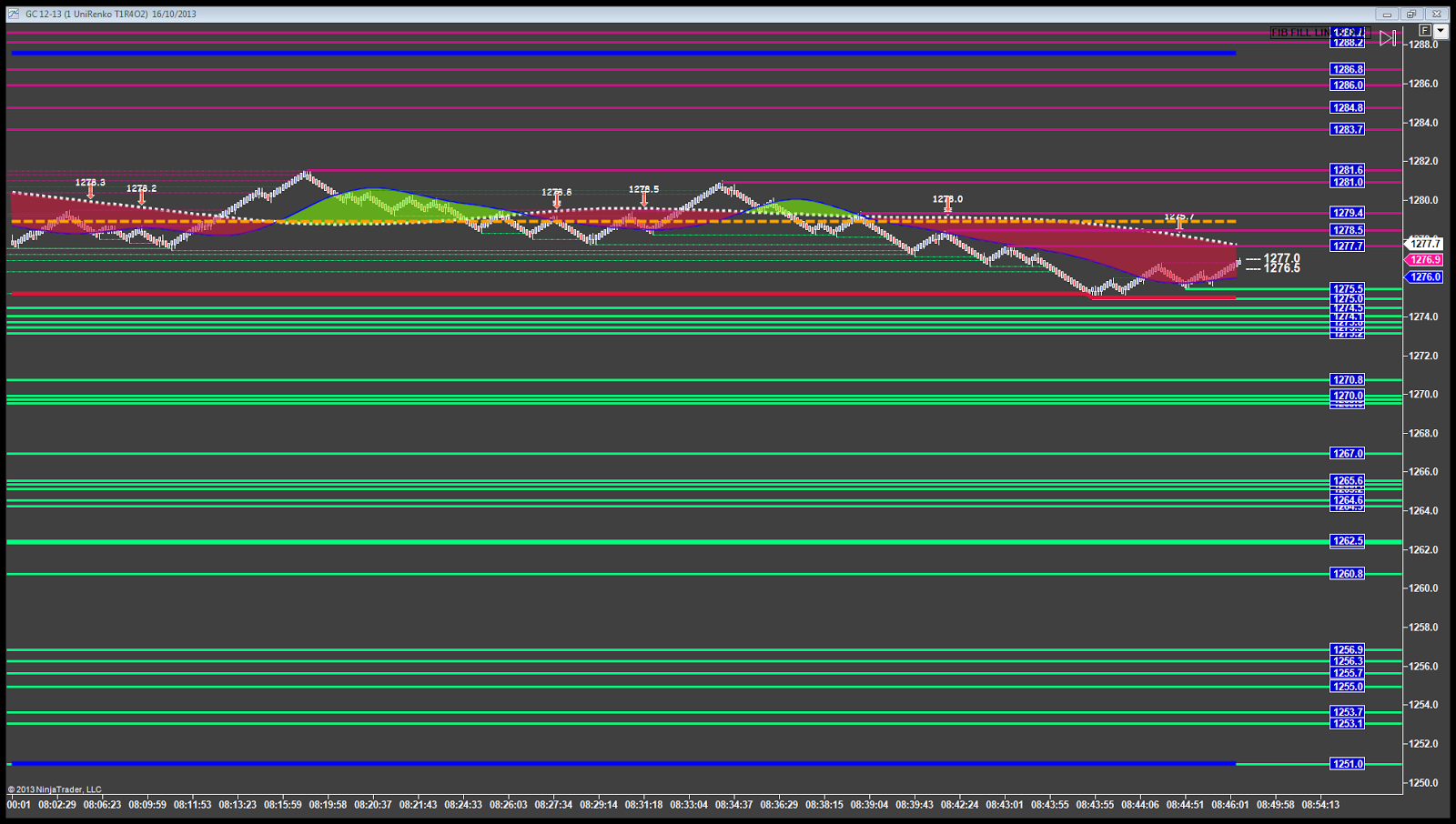Select the 1265.6 level label
This screenshot has width=1456, height=824.
tap(1348, 480)
